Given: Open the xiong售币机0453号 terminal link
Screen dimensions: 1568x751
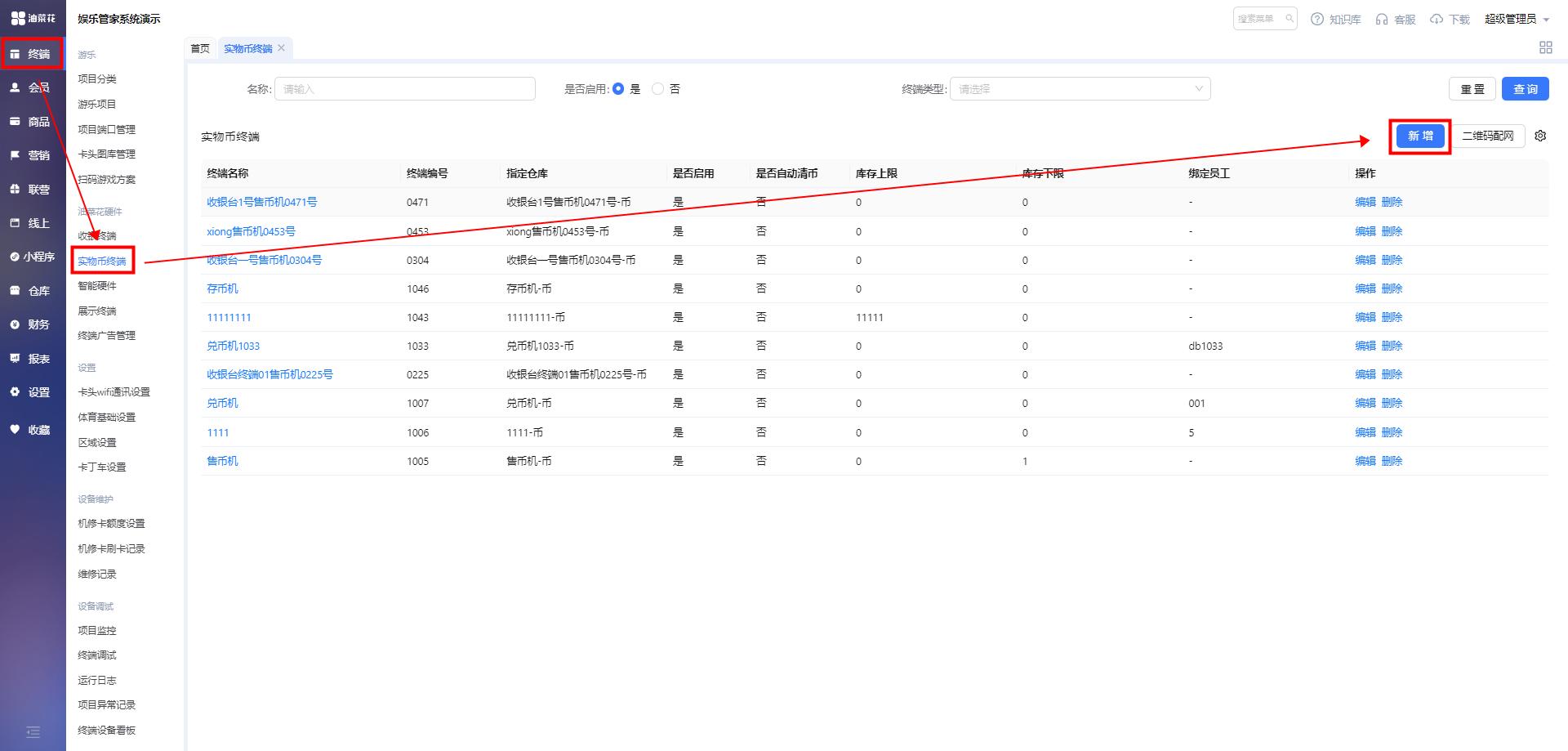Looking at the screenshot, I should click(x=251, y=231).
